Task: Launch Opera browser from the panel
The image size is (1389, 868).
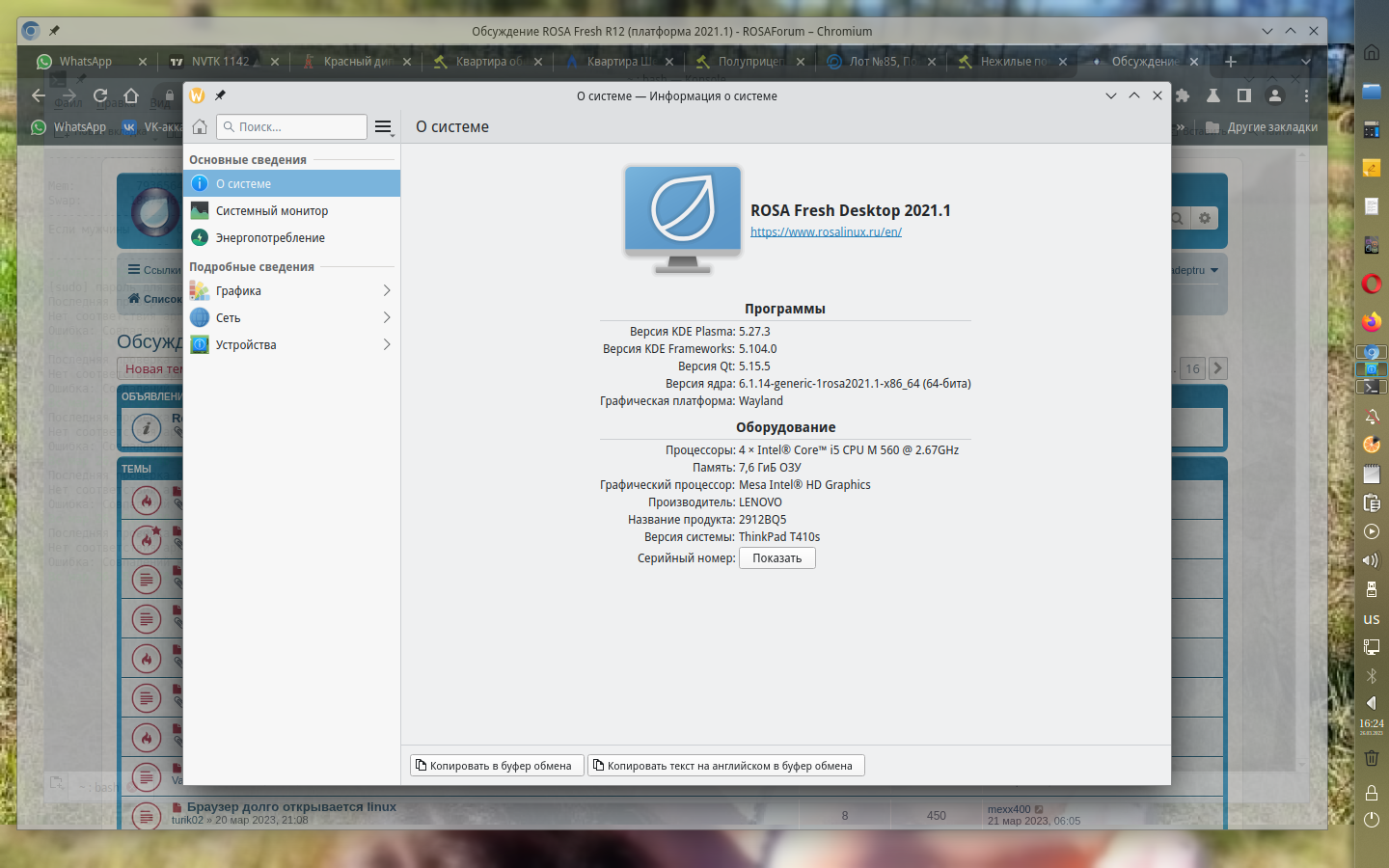Action: point(1372,284)
